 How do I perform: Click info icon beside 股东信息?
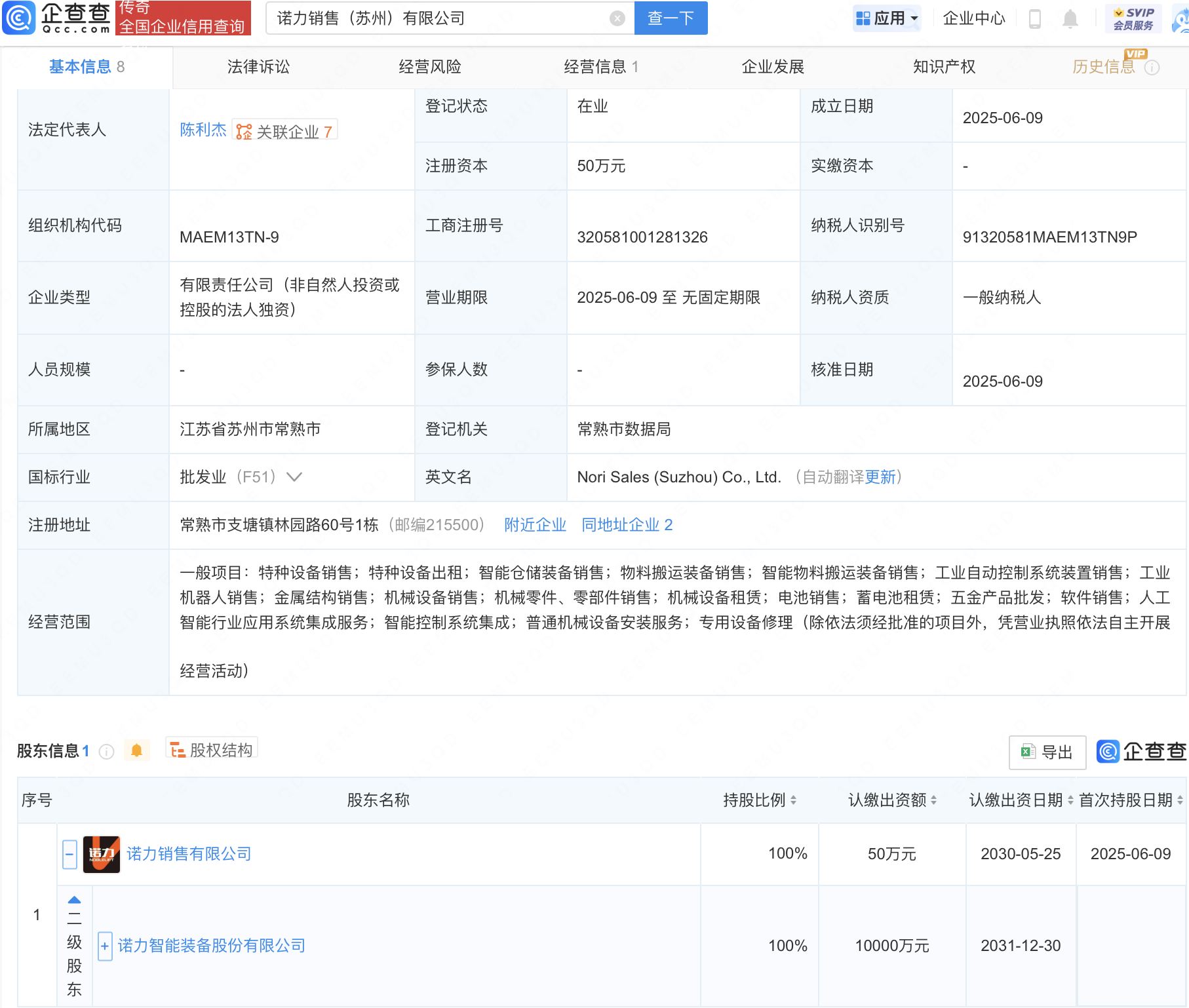(x=106, y=752)
